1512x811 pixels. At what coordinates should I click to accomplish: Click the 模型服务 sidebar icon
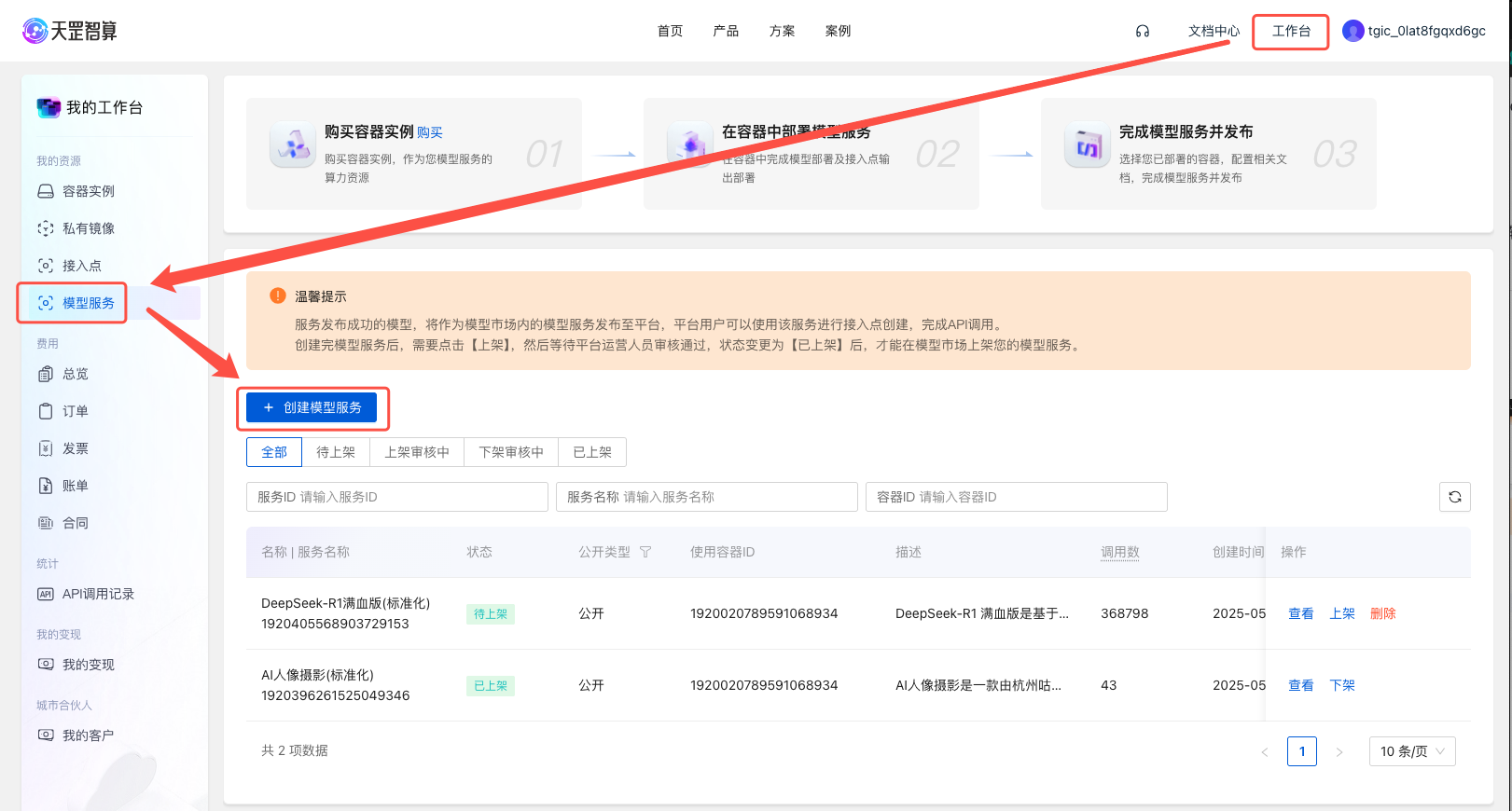46,303
